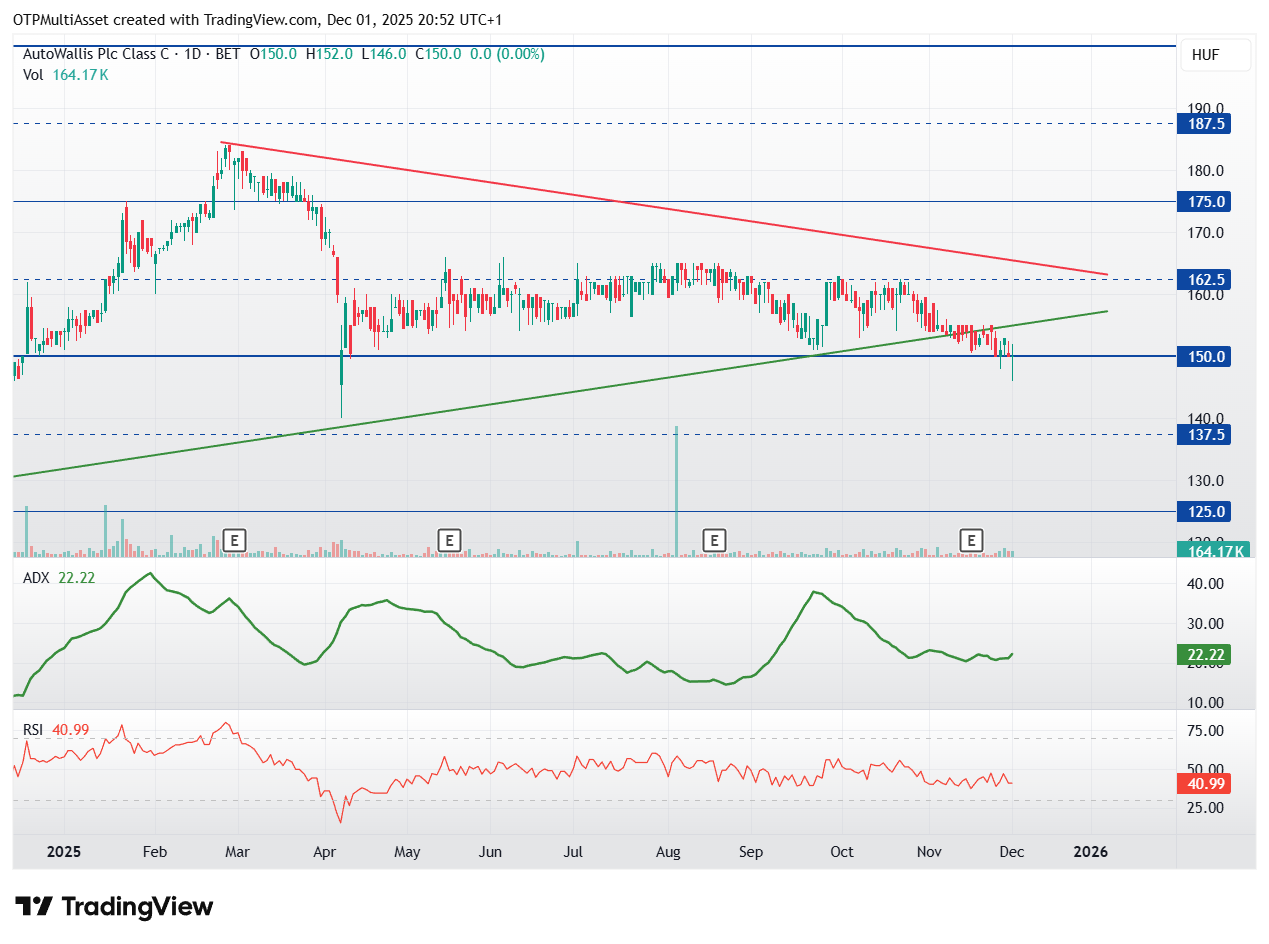Select the ADX indicator label

(37, 579)
